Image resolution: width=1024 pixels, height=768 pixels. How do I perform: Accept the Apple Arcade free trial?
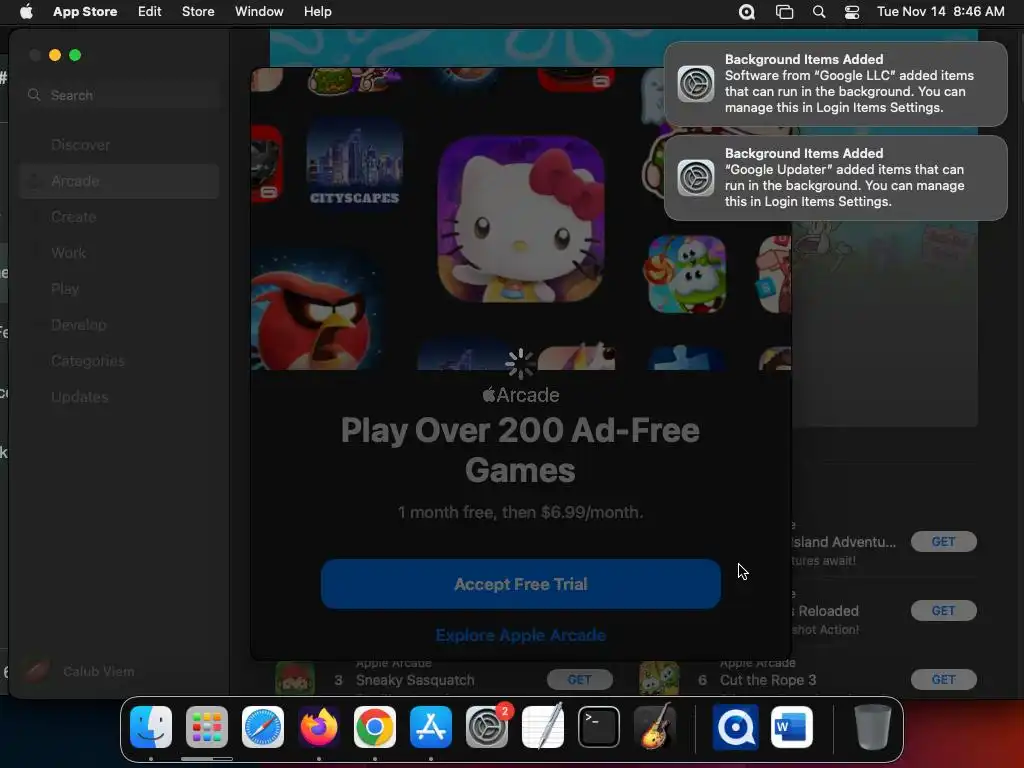point(520,584)
